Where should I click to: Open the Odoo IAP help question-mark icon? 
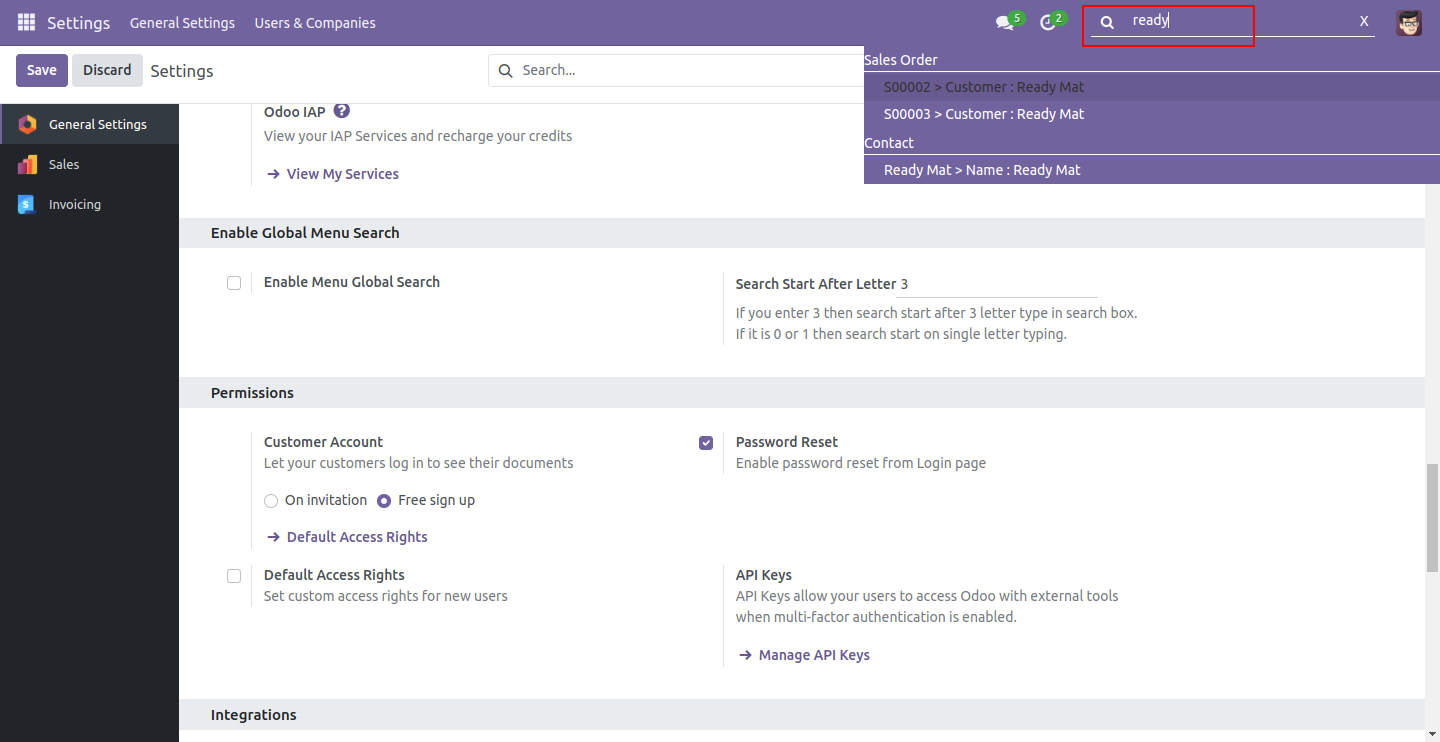tap(341, 111)
